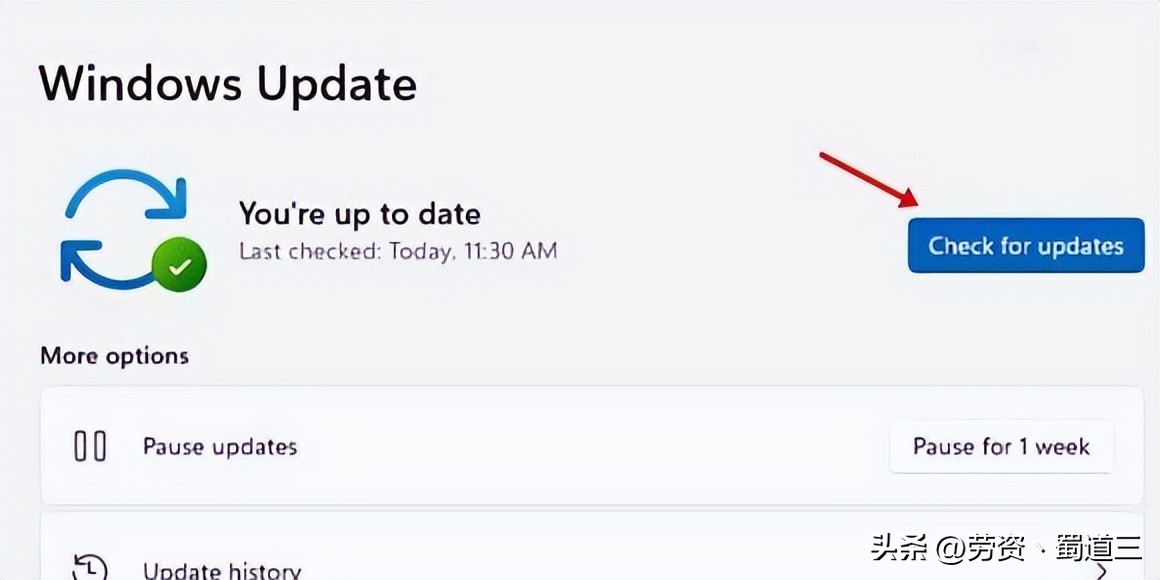
Task: Open the Update history label
Action: pos(222,571)
